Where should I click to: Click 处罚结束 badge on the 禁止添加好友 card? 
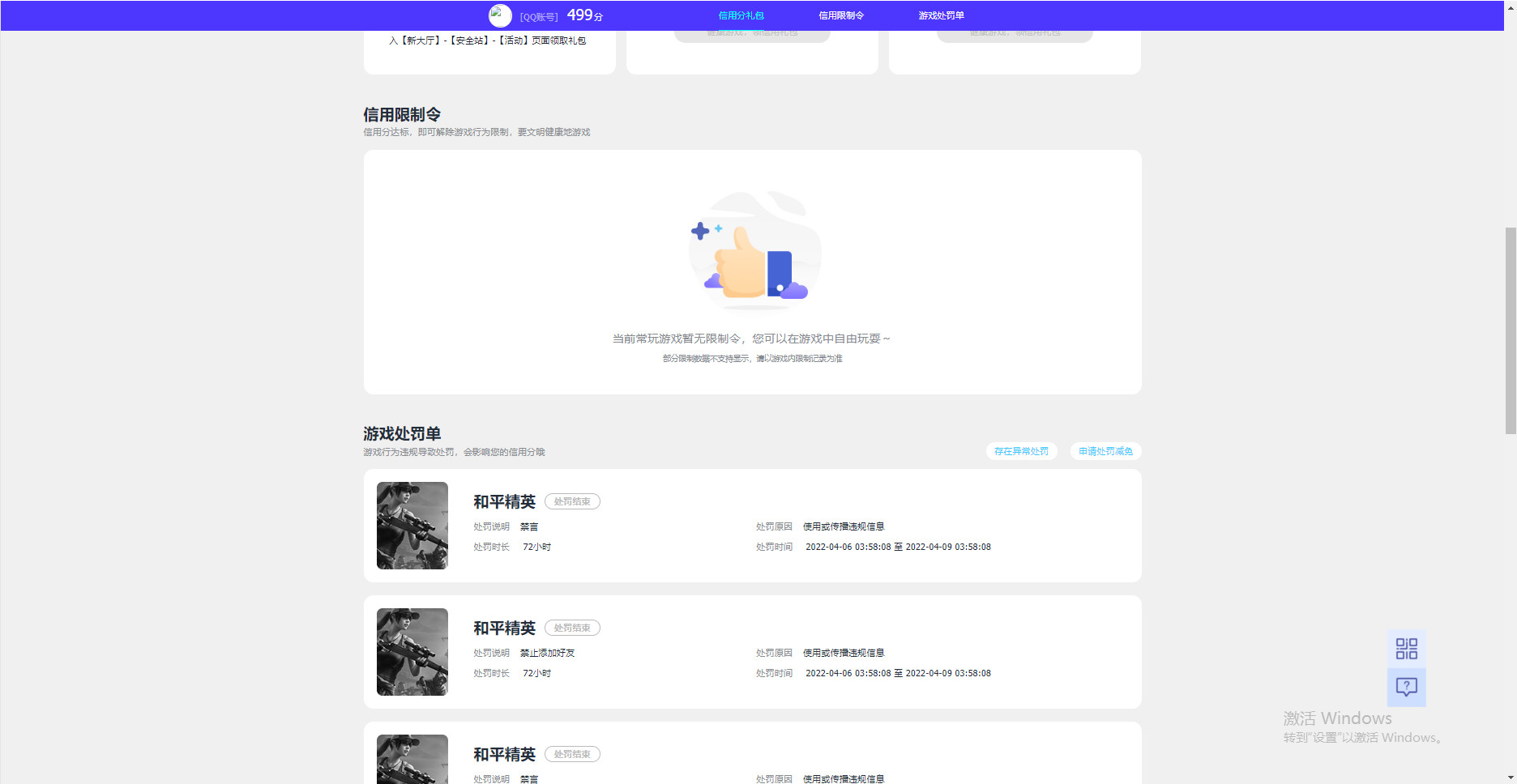tap(572, 628)
